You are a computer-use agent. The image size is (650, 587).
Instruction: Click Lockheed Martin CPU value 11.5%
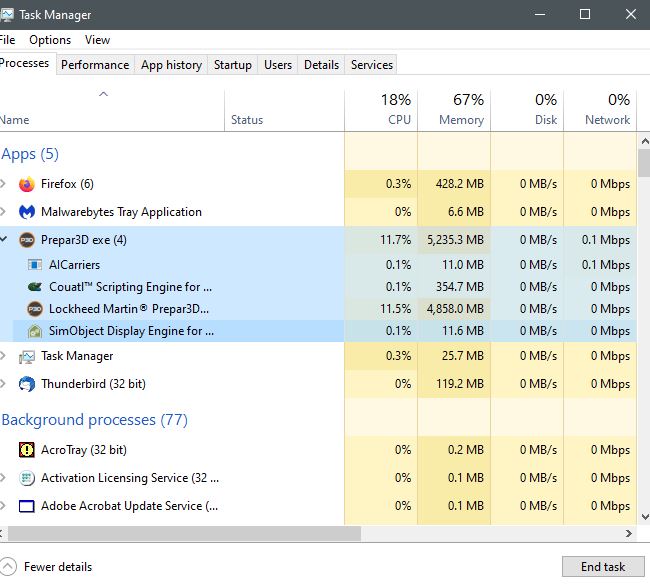[x=395, y=309]
